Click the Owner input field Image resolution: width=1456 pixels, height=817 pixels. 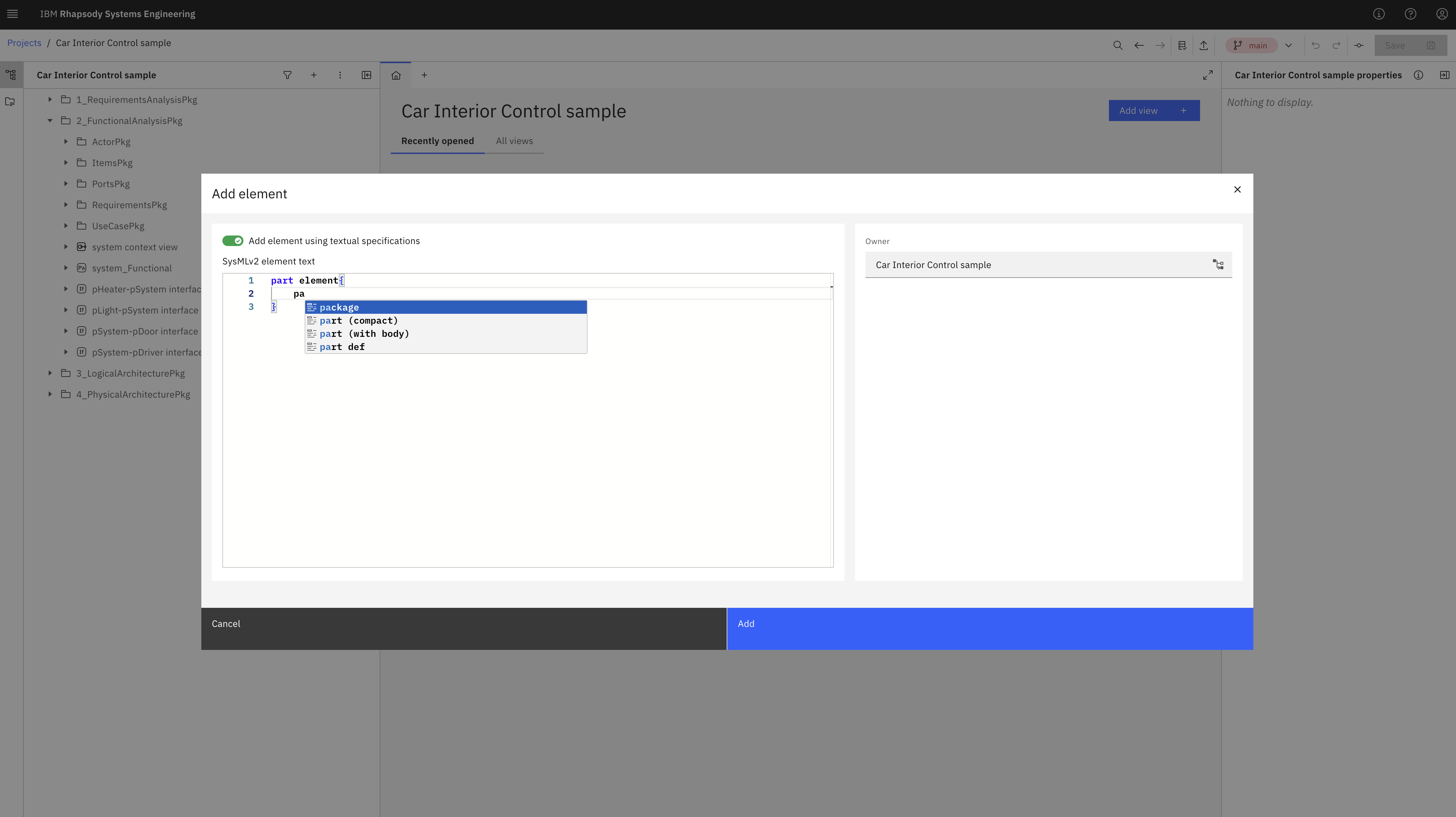1037,264
